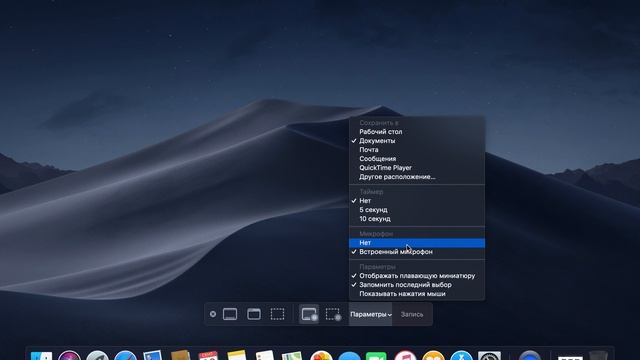The height and width of the screenshot is (360, 640).
Task: Open Safari from the Dock
Action: [x=125, y=356]
